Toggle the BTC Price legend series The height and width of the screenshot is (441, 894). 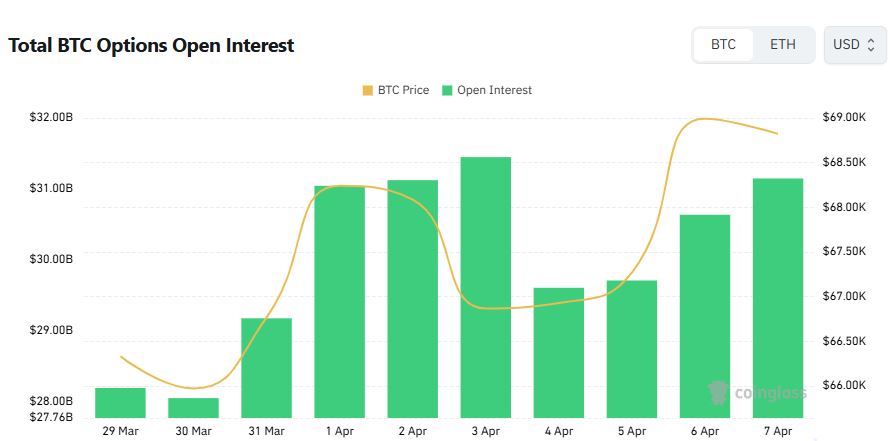(403, 90)
